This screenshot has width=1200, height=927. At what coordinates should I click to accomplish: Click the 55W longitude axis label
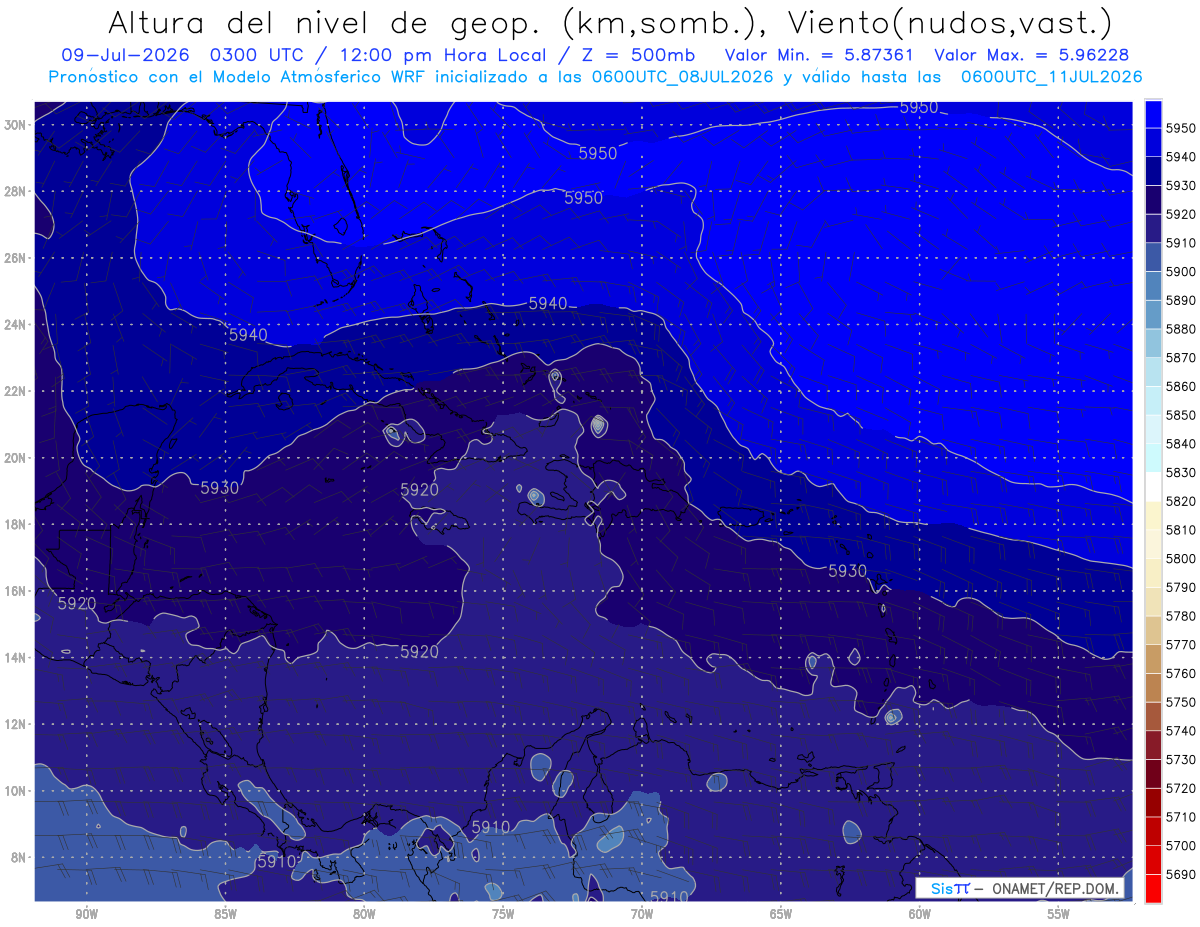tap(1059, 914)
